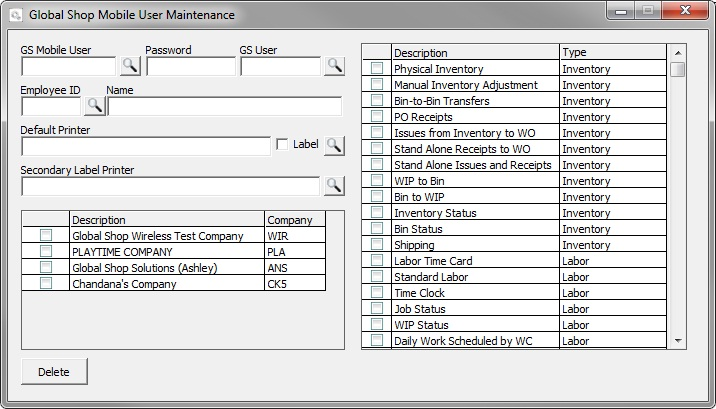716x409 pixels.
Task: Click Inventory type cell for PO Receipts
Action: (x=613, y=116)
